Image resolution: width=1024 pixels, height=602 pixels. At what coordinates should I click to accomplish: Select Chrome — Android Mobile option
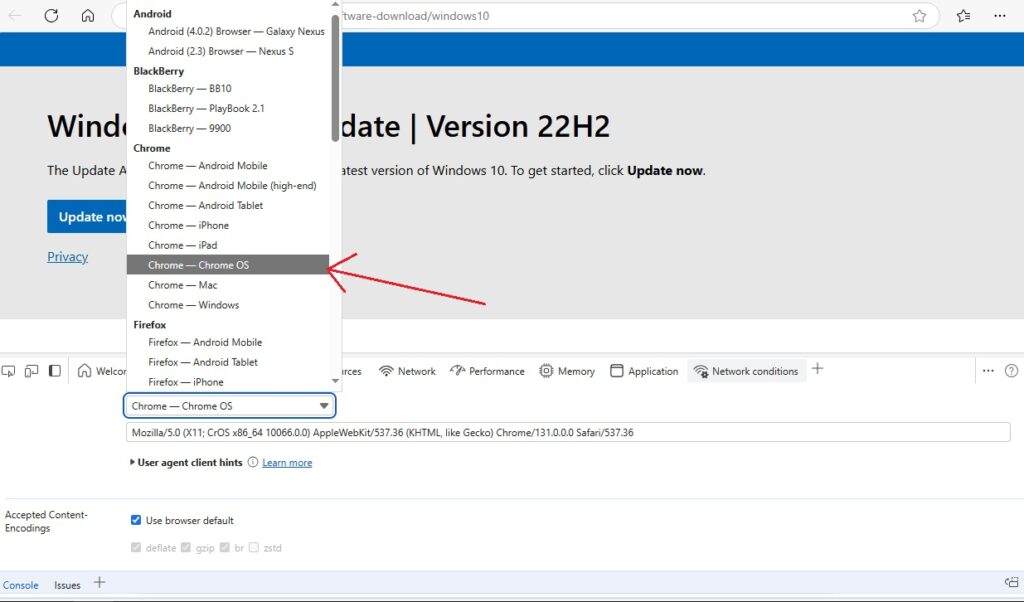tap(228, 166)
